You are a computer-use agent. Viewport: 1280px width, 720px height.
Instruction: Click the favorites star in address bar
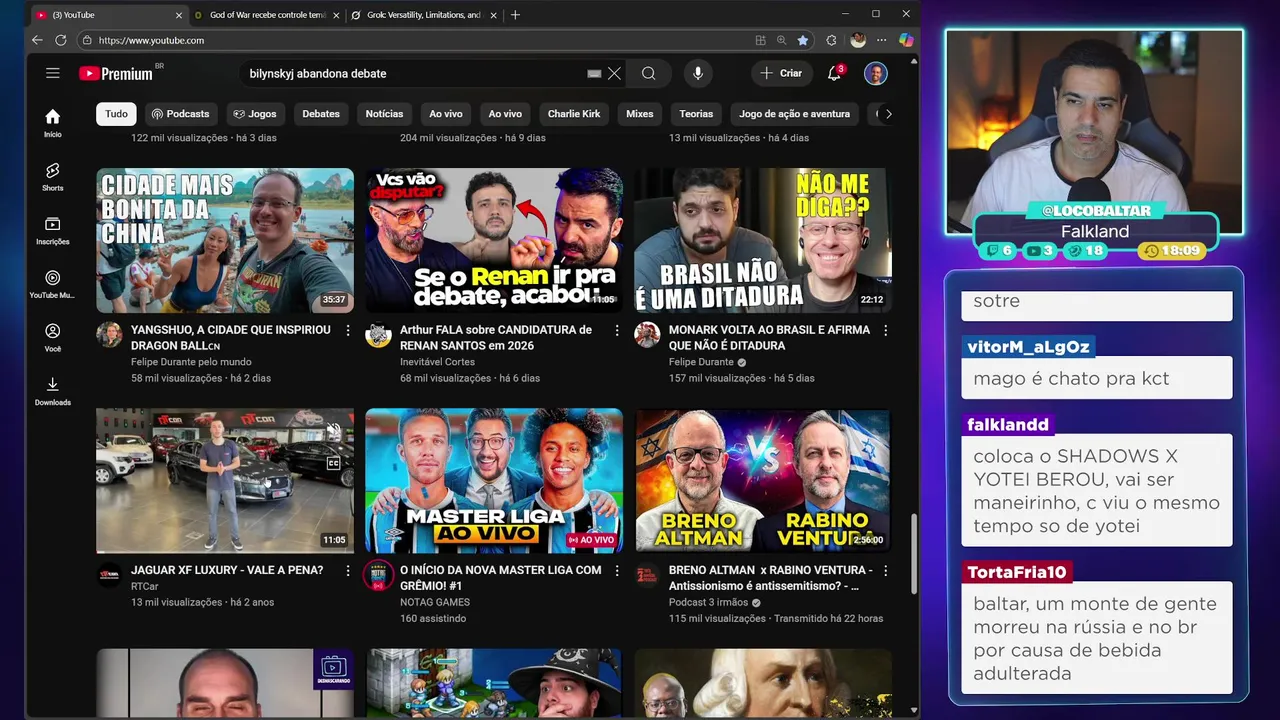[803, 40]
